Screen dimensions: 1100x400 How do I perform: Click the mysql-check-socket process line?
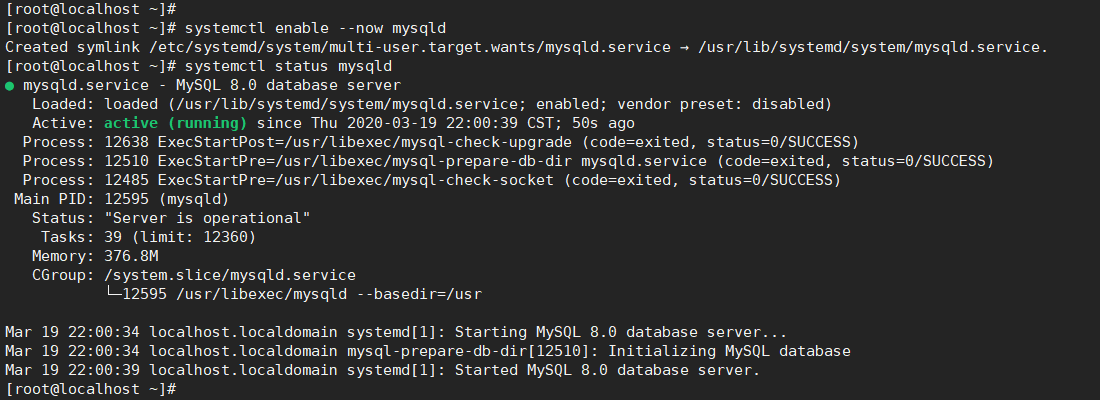tap(431, 180)
